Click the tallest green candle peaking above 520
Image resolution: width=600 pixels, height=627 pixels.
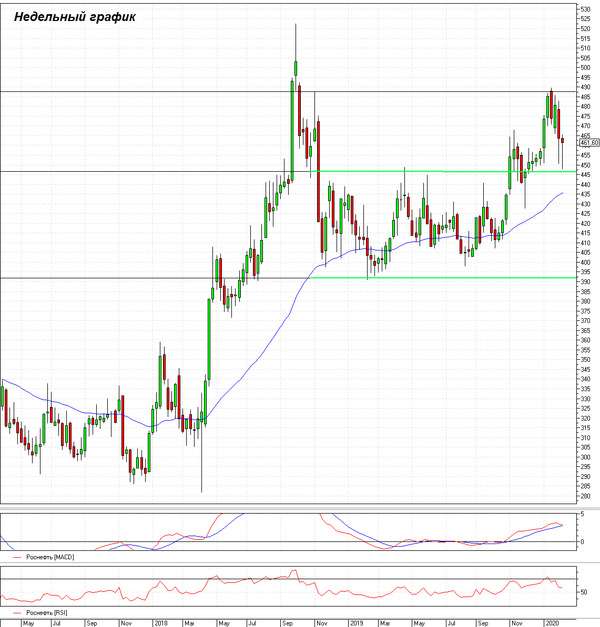[296, 68]
